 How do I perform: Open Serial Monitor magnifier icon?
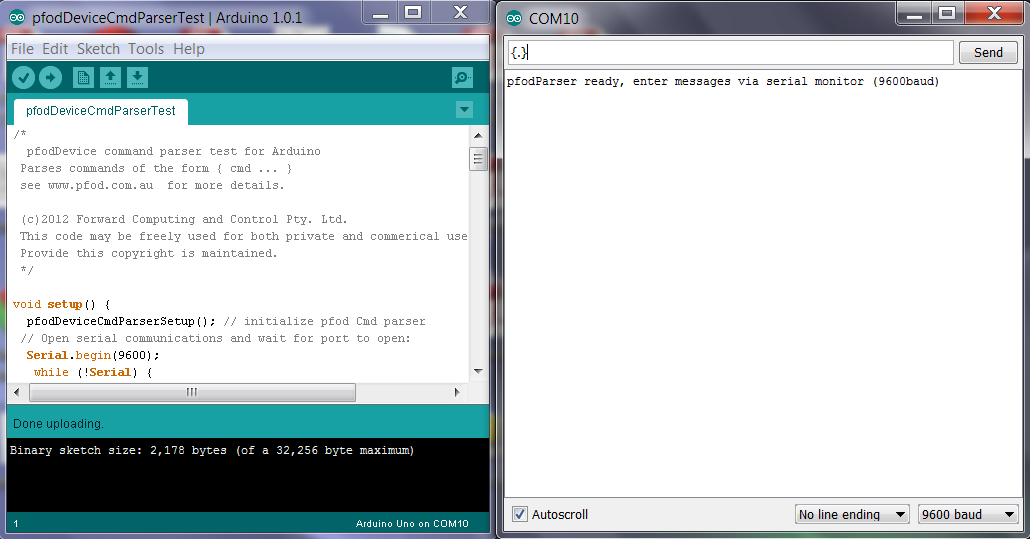462,78
